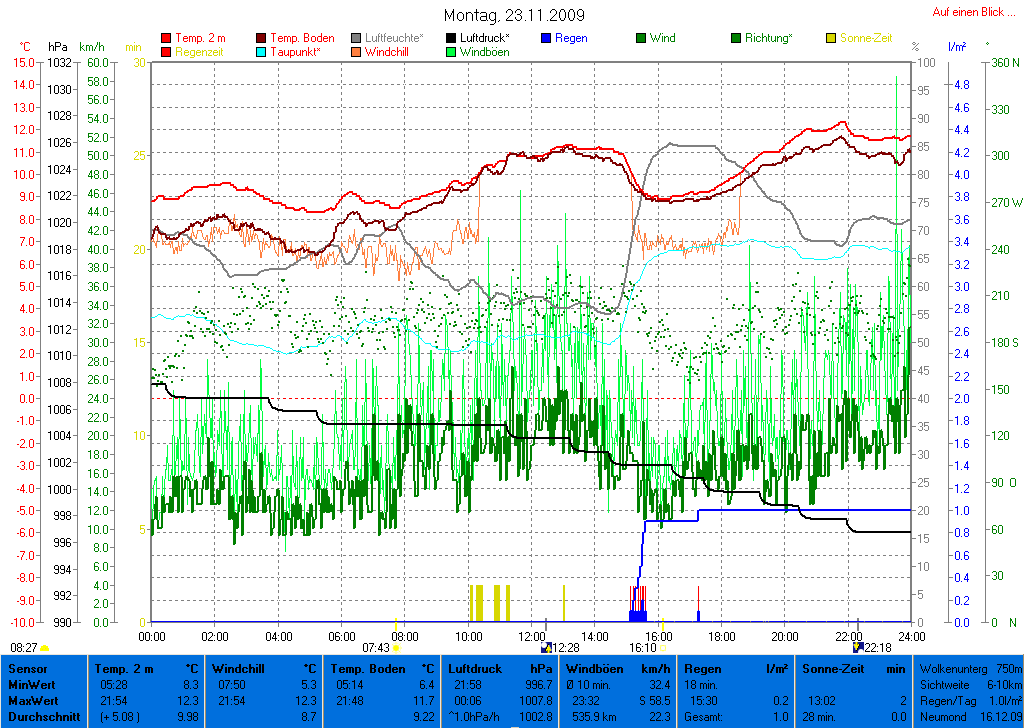1024x728 pixels.
Task: Click the blue Regen legend square
Action: (546, 38)
